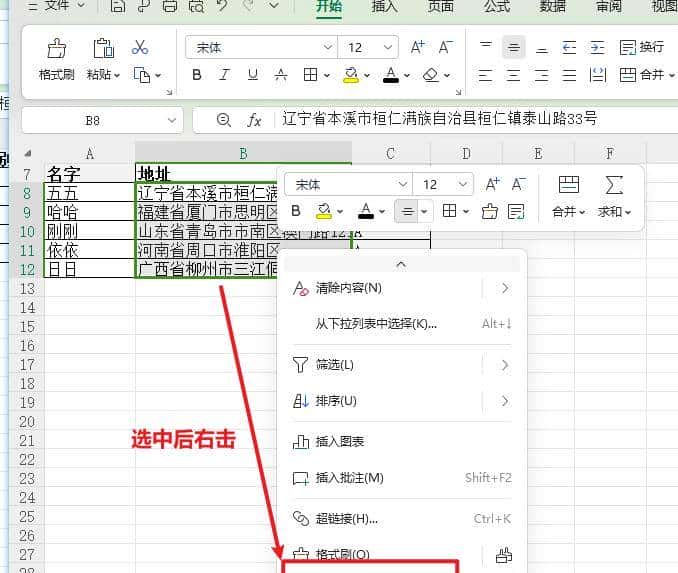
Task: Apply ribbon black font color
Action: click(391, 75)
